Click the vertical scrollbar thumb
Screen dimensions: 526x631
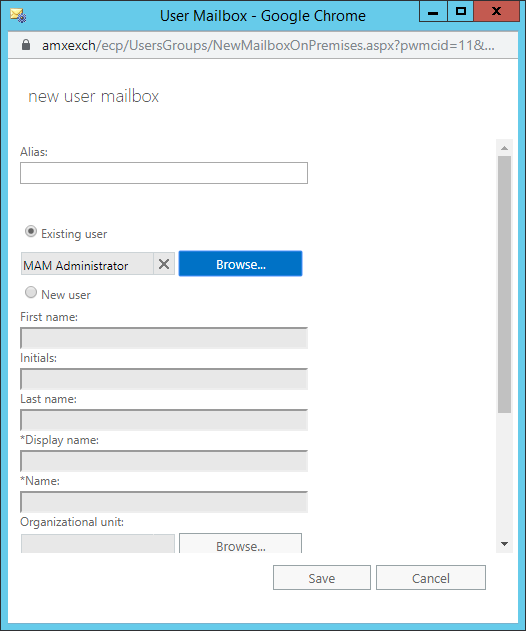click(504, 285)
